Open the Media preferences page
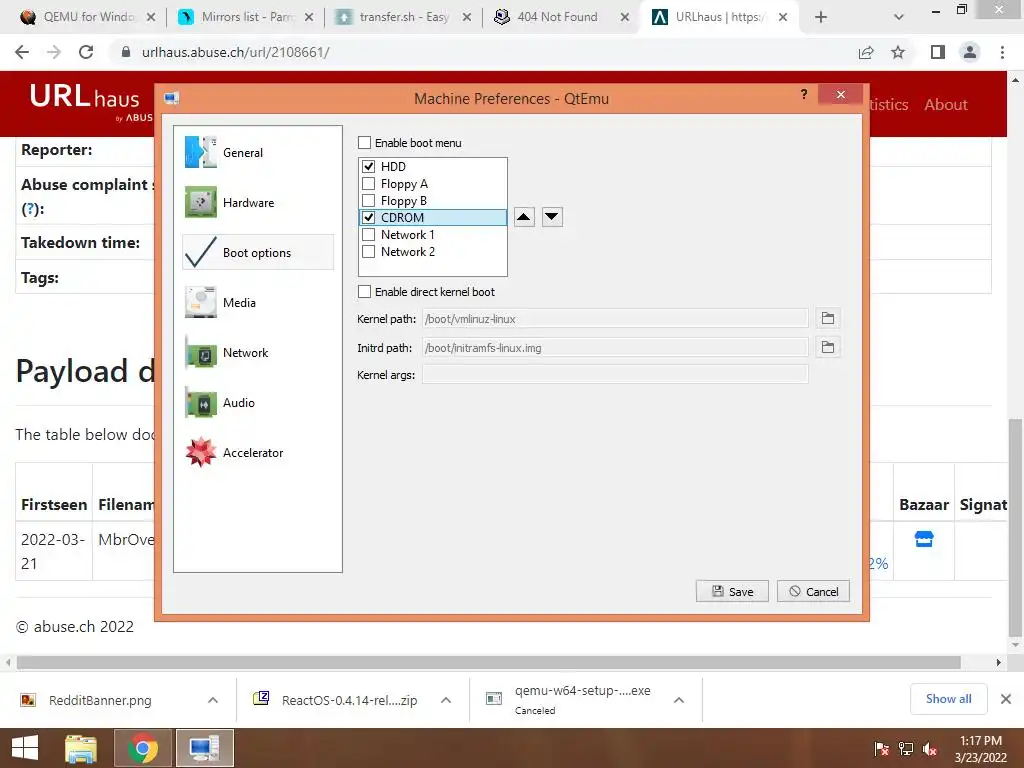 (257, 302)
